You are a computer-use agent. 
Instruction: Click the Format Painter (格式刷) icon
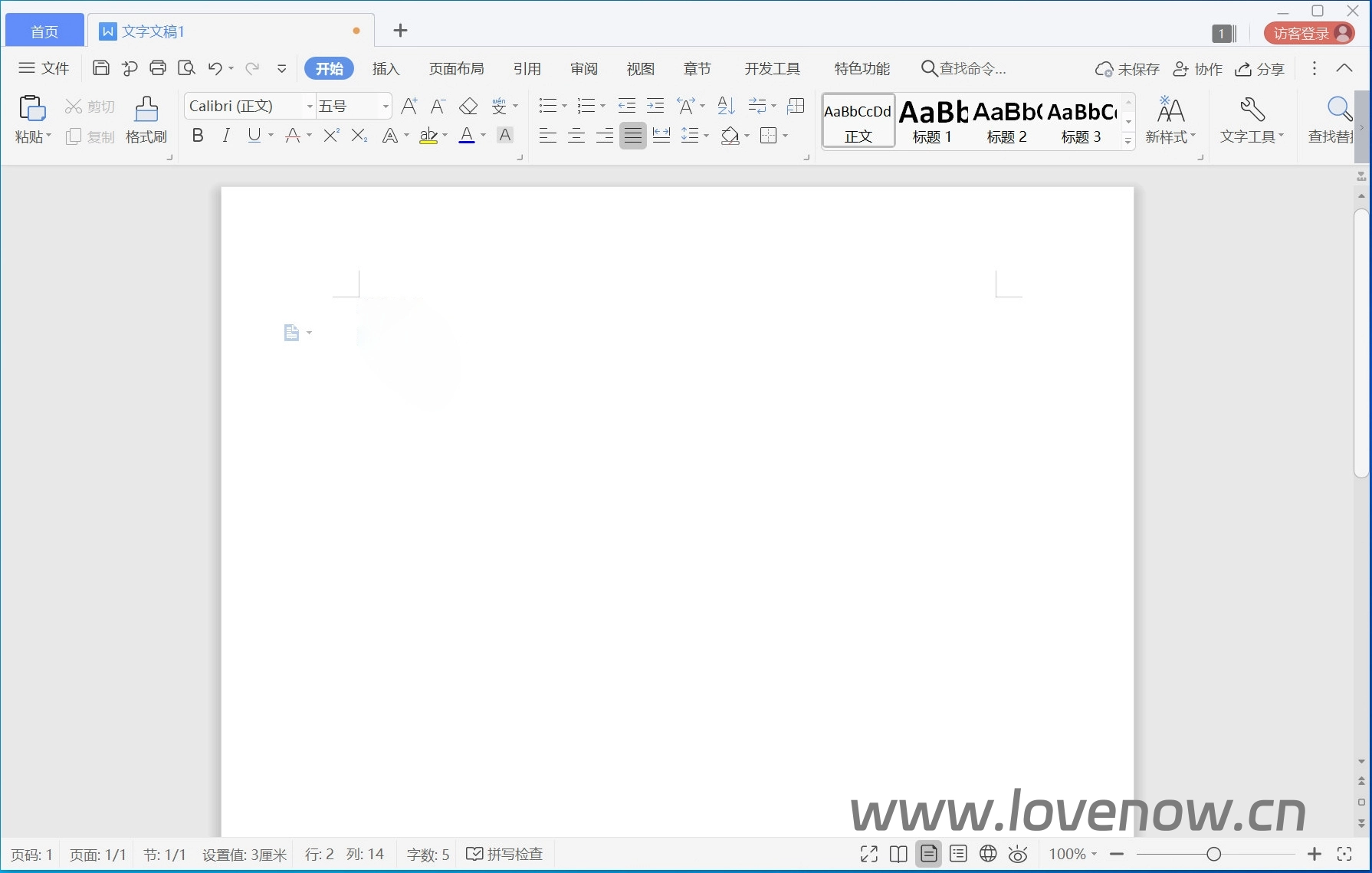pos(146,110)
